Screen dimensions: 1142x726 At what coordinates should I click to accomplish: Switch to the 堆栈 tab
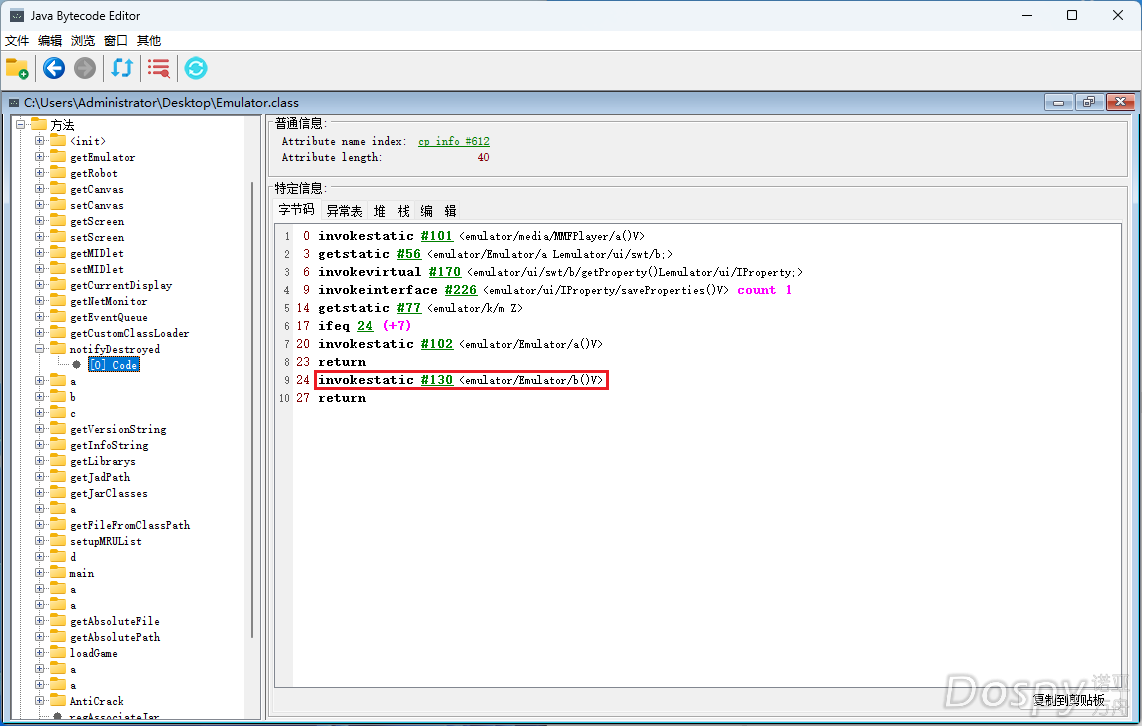(391, 211)
